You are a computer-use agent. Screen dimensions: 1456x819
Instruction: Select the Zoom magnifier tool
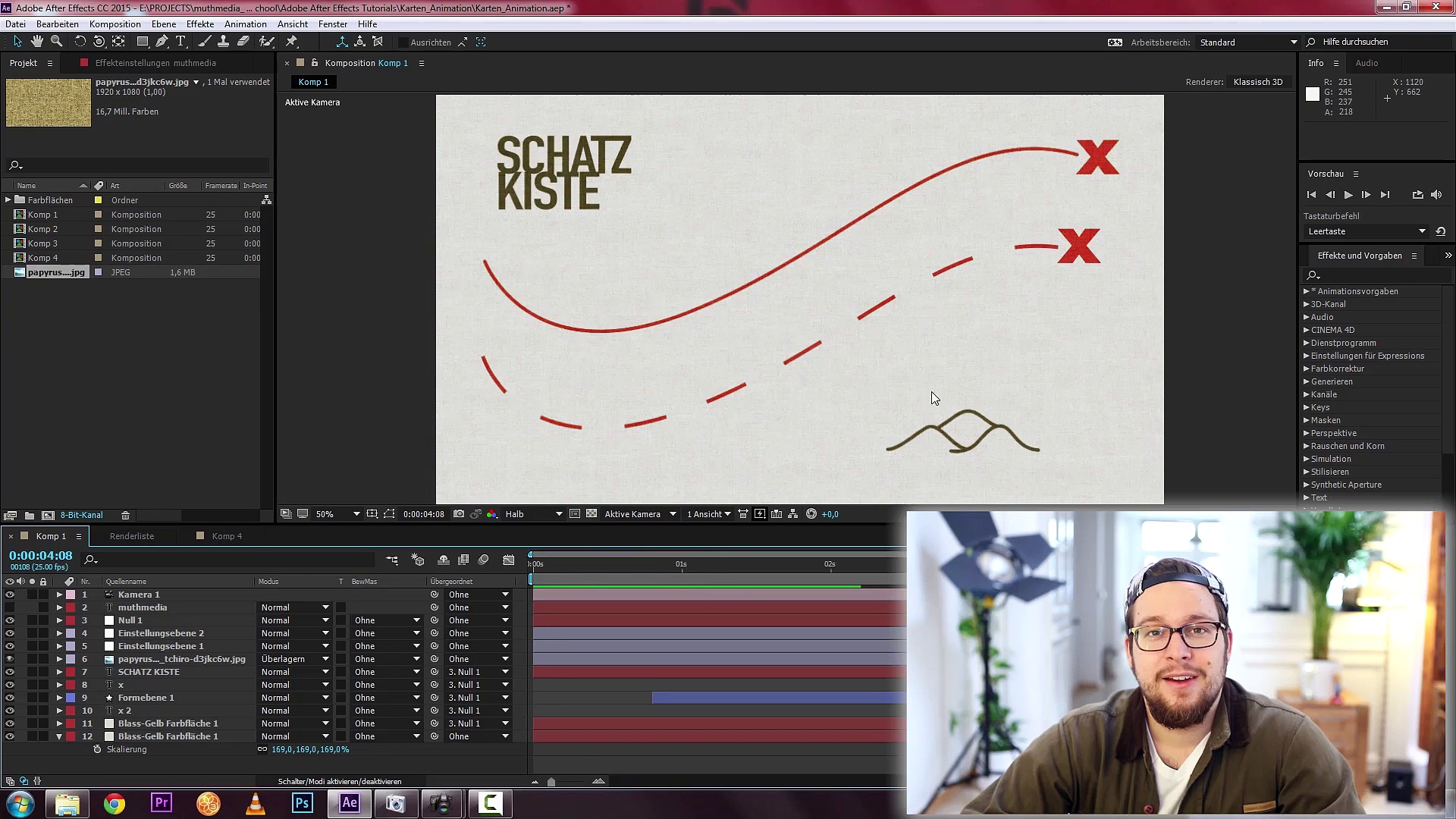point(56,42)
